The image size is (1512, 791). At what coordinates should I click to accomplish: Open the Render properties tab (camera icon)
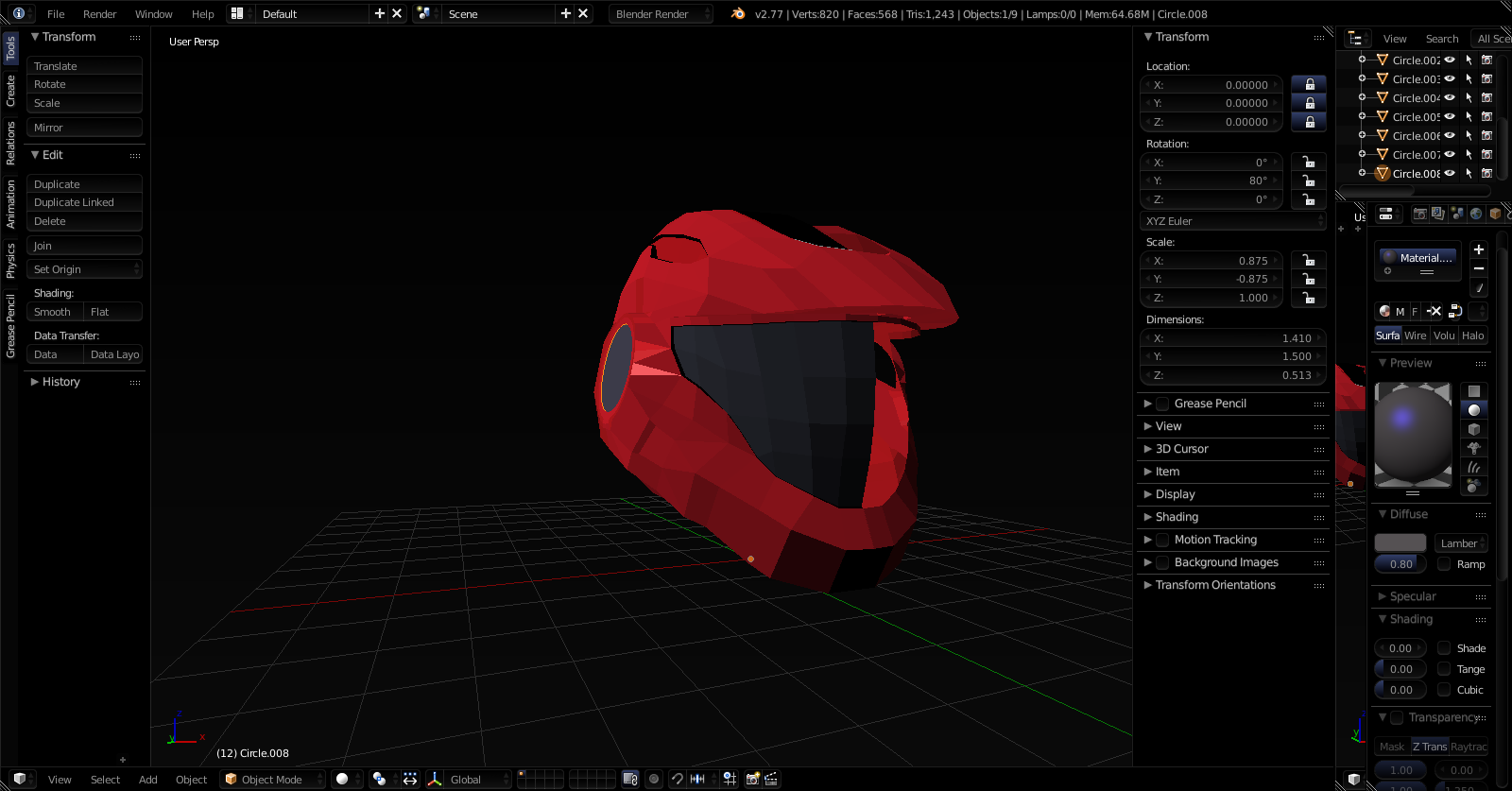click(1419, 215)
